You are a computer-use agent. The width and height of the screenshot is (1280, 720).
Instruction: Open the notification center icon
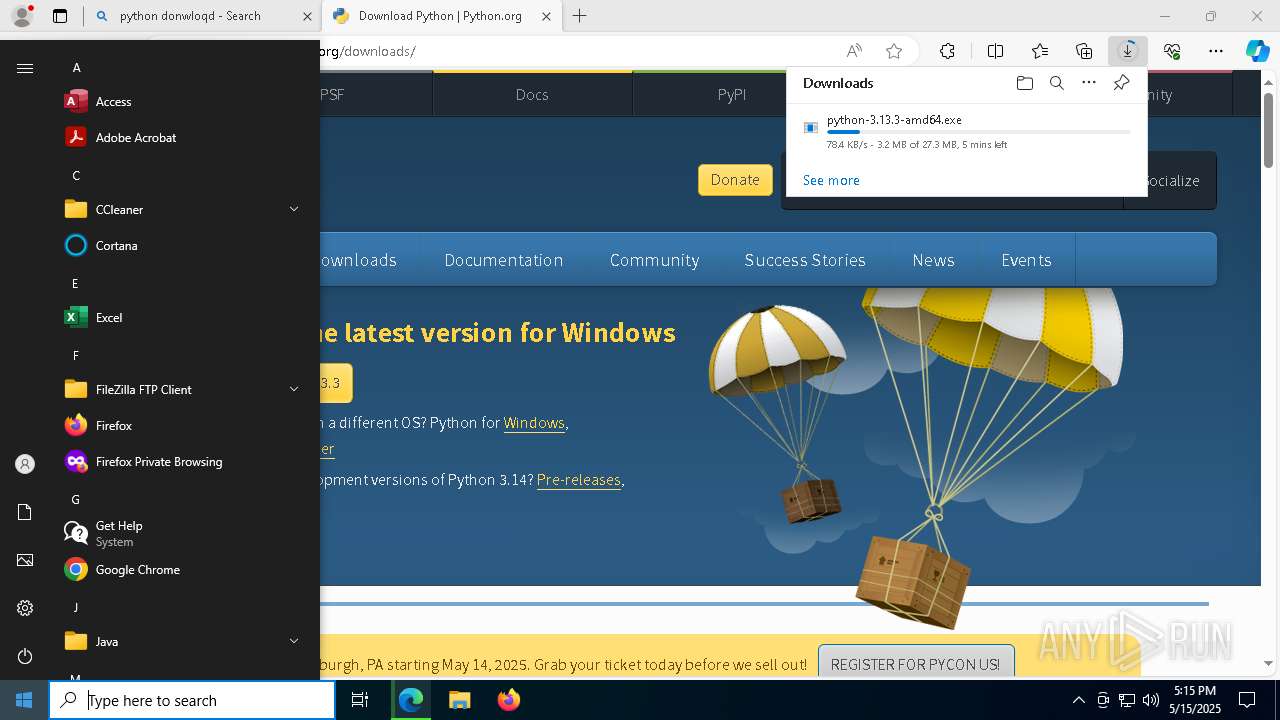pos(1247,700)
